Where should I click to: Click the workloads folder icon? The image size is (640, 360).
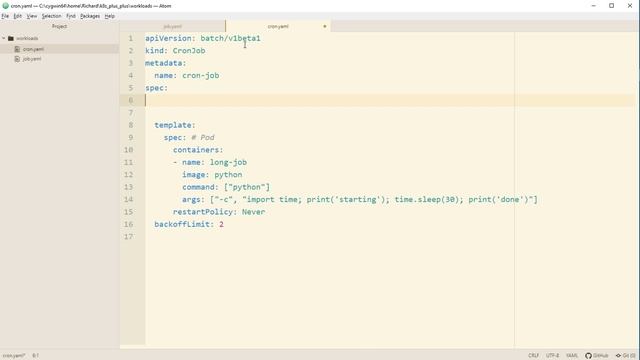point(11,38)
